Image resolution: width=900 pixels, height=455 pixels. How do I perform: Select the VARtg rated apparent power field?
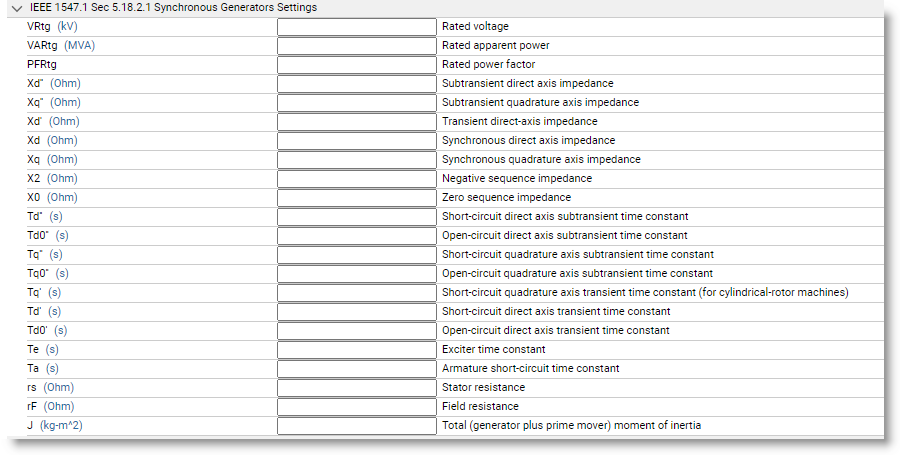(x=356, y=46)
